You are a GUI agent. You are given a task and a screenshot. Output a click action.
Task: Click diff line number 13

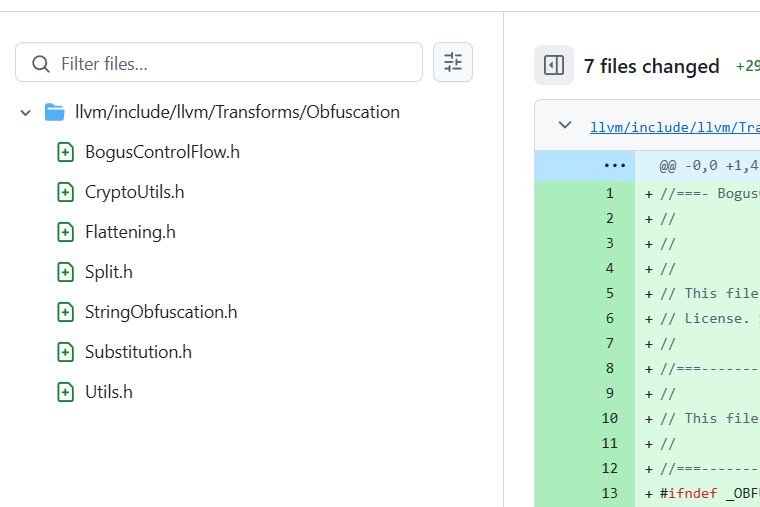610,493
